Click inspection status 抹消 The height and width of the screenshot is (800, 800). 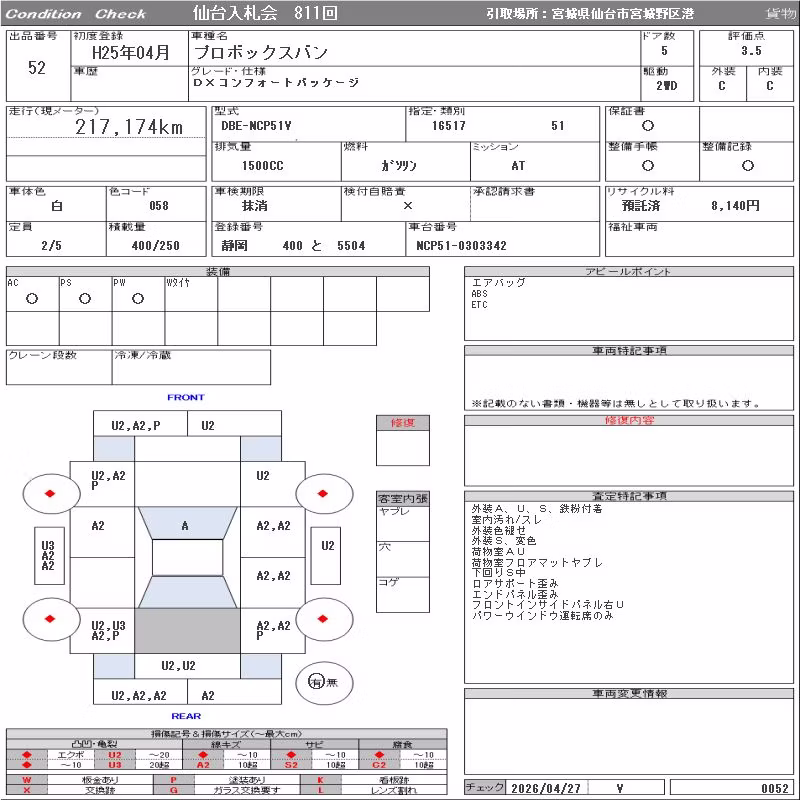click(x=255, y=206)
